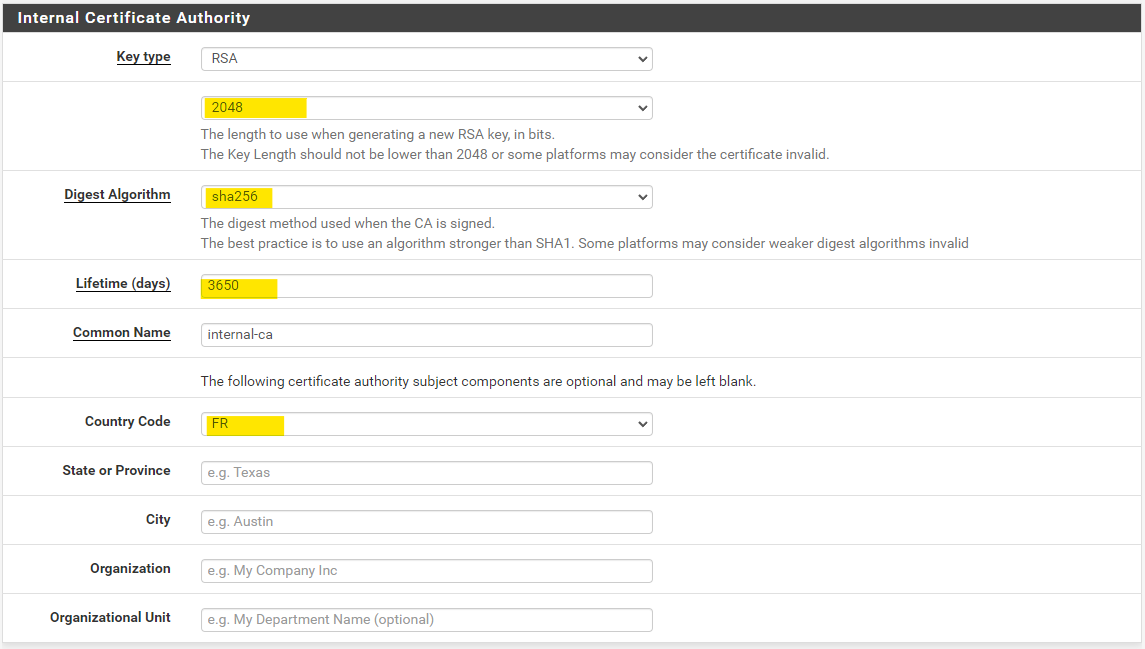Click the Organization field label
1145x649 pixels.
click(130, 569)
